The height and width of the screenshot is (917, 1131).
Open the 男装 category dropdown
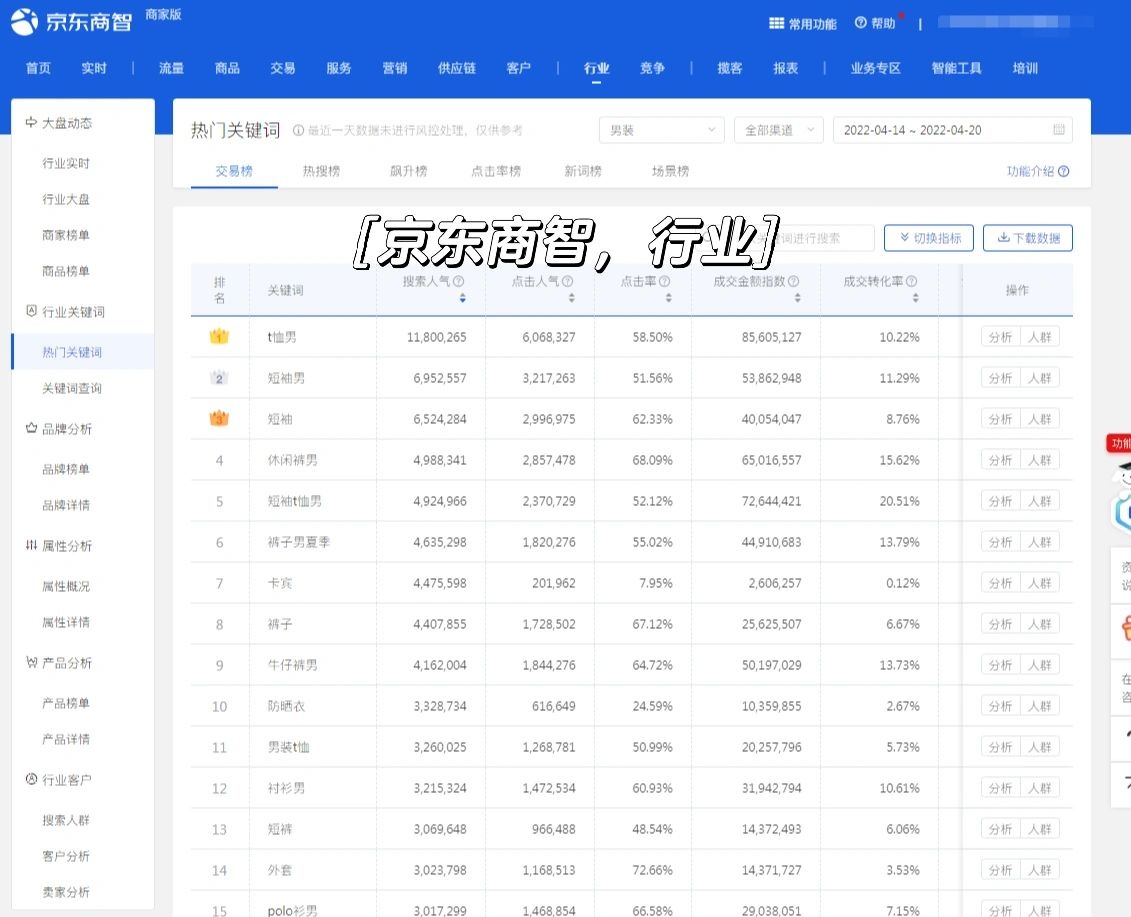pyautogui.click(x=661, y=130)
